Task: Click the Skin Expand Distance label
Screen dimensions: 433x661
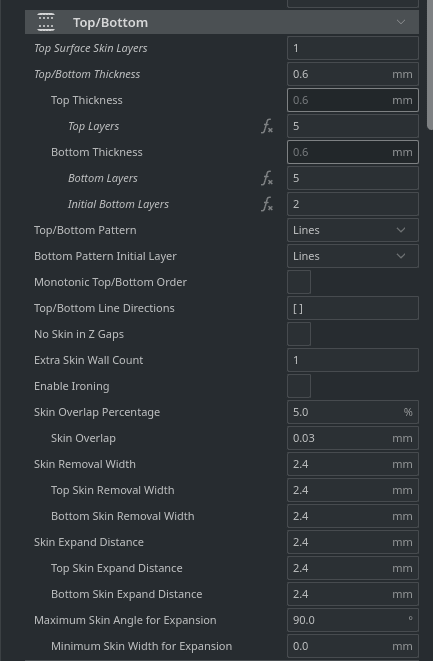Action: (x=89, y=542)
